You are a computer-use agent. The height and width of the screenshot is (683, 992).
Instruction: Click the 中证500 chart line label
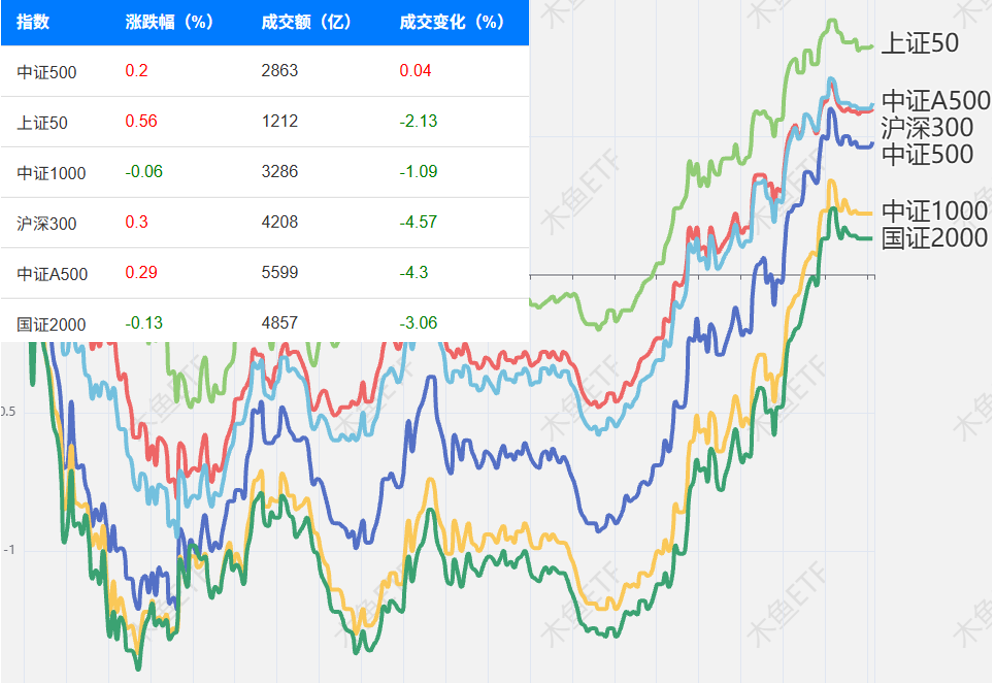(927, 154)
